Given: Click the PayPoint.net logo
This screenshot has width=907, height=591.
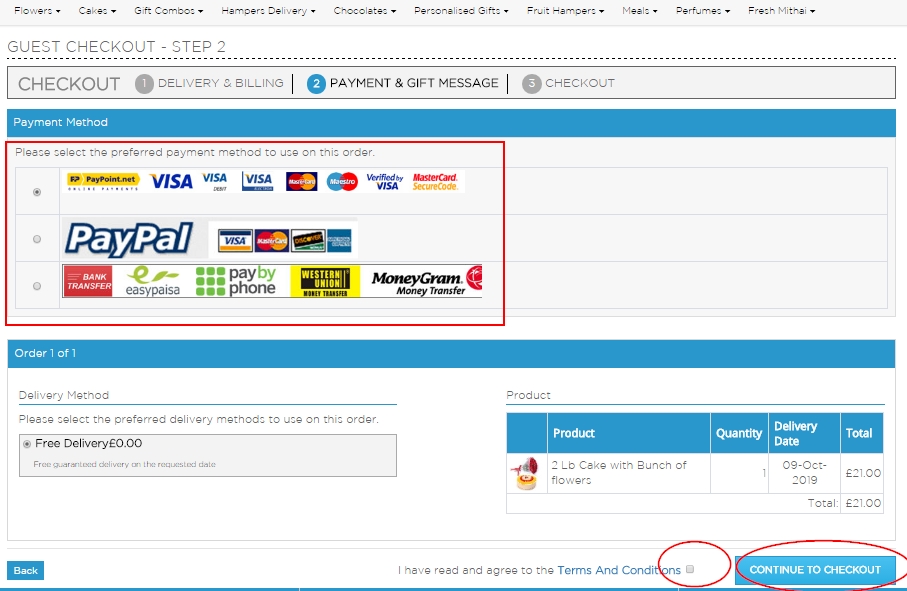Looking at the screenshot, I should click(x=102, y=182).
